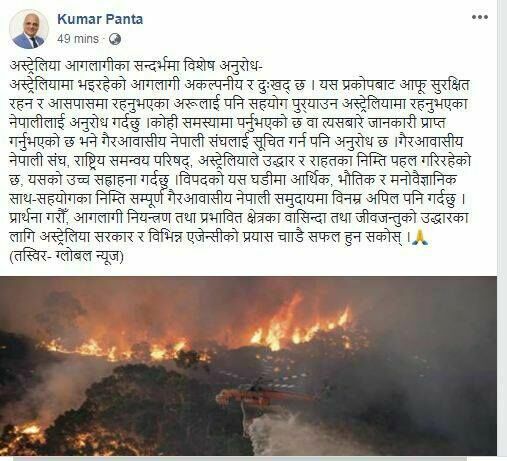The width and height of the screenshot is (507, 461).
Task: Open the Australia wildfire photo
Action: 248,366
